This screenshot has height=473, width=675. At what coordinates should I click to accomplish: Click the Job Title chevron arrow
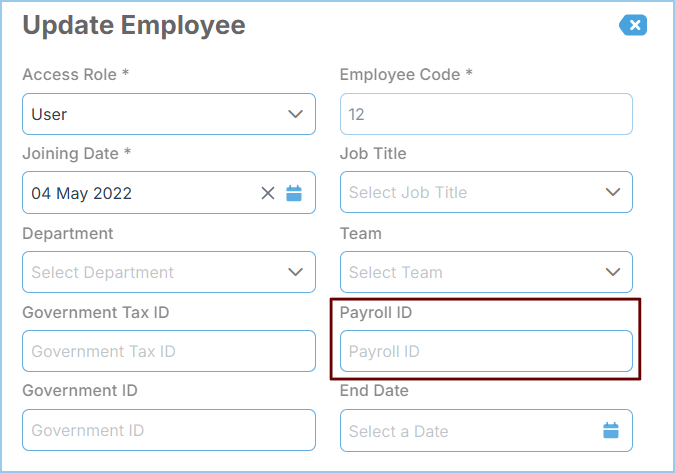613,192
